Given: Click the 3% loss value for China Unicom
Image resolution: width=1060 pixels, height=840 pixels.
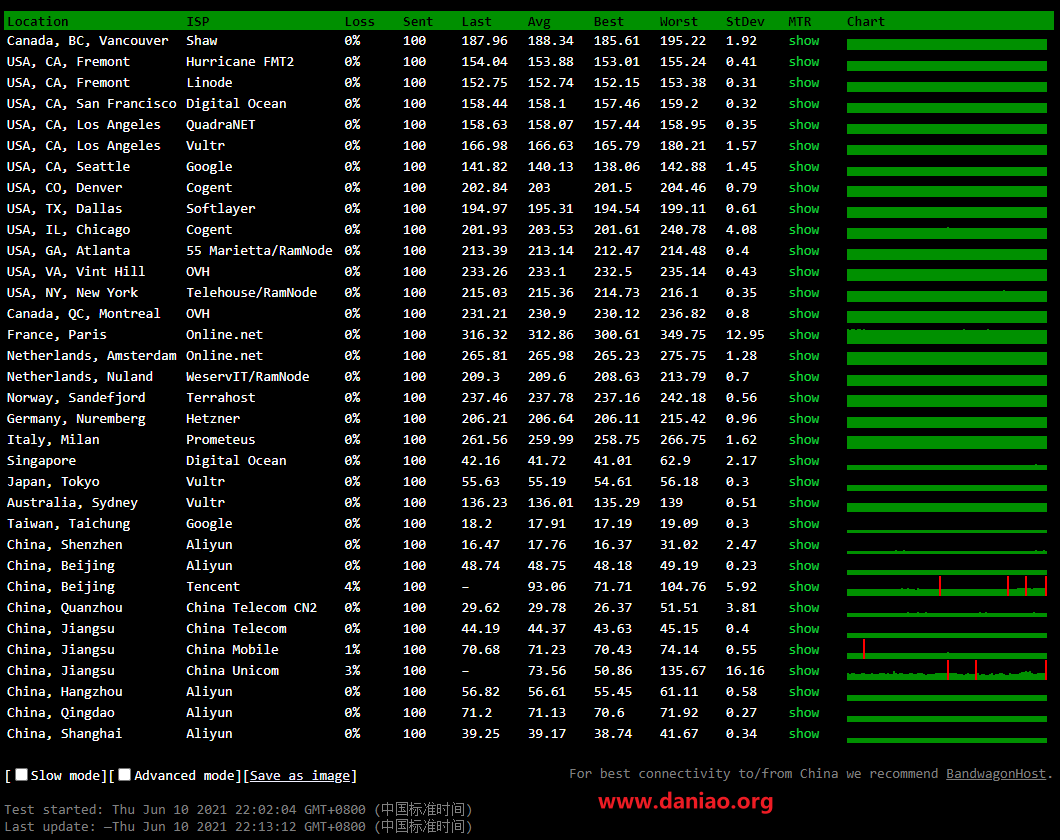Looking at the screenshot, I should click(352, 670).
